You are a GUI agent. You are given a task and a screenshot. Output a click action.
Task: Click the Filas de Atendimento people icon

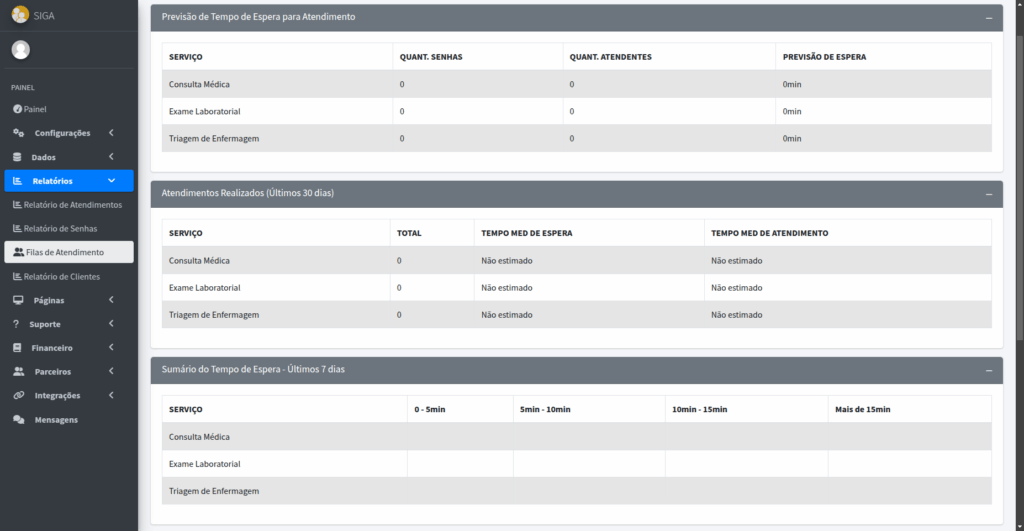tap(18, 252)
